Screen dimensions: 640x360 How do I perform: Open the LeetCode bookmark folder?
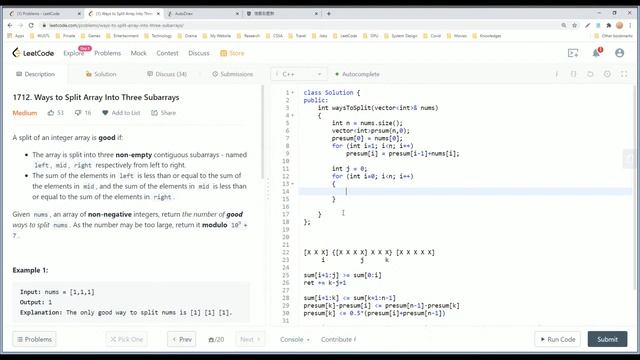click(x=345, y=36)
